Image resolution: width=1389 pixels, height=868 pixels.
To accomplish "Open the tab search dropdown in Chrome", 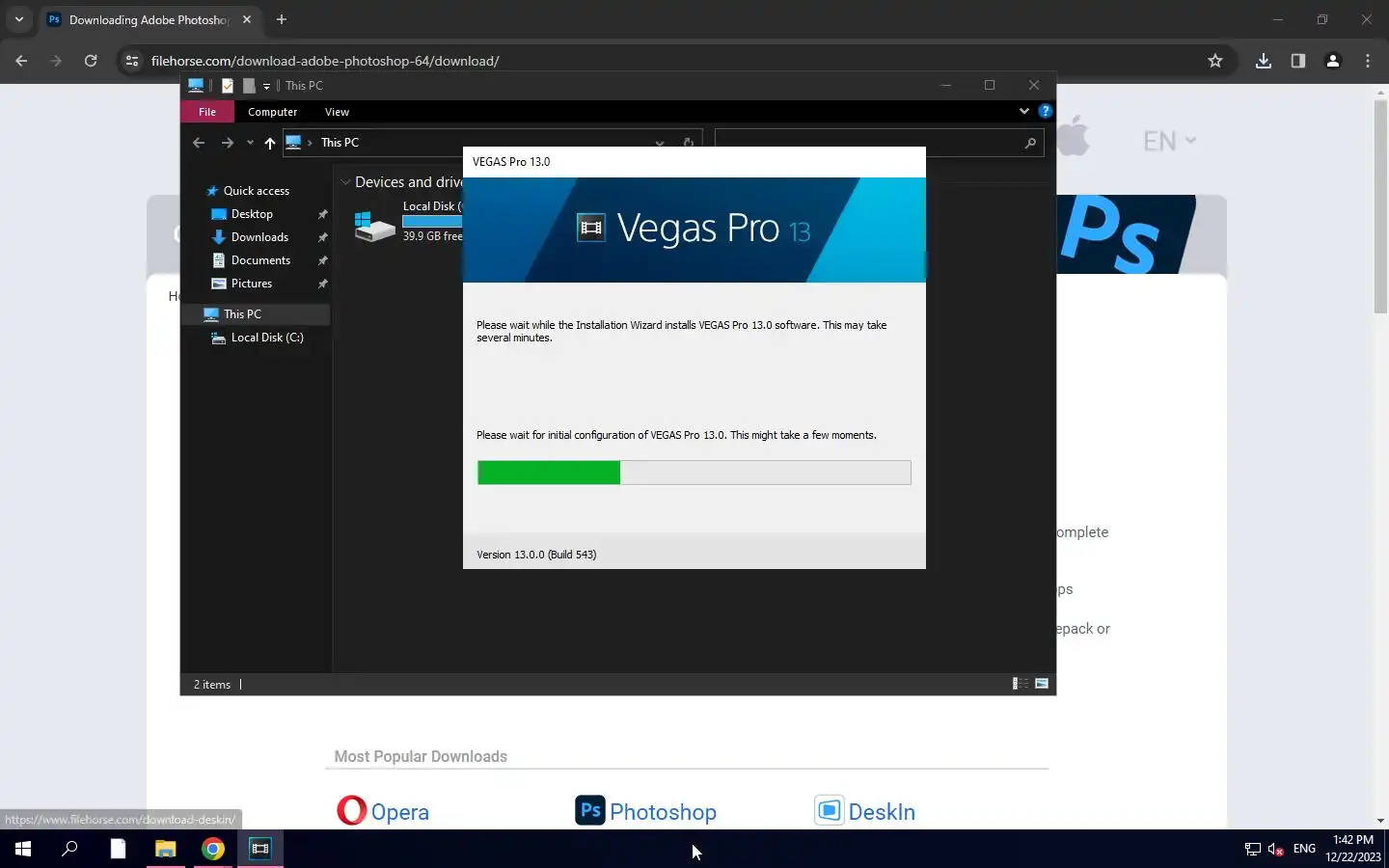I will click(x=18, y=19).
